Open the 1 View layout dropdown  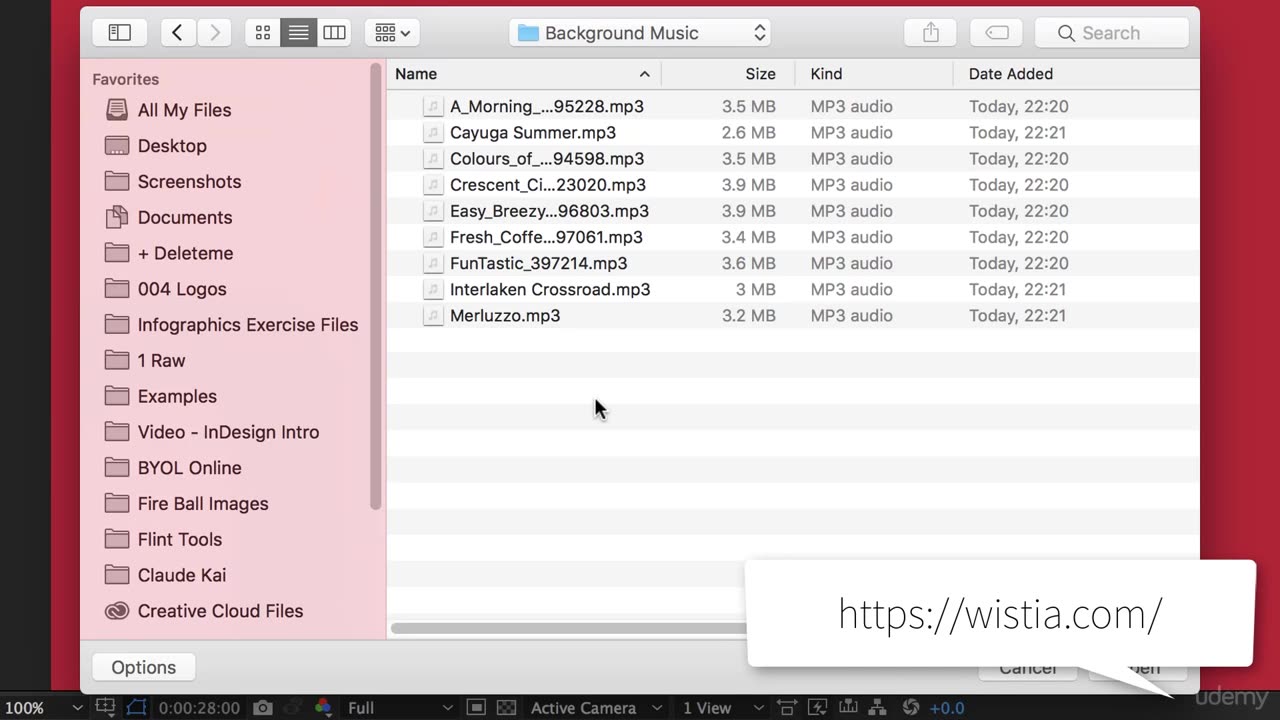pyautogui.click(x=723, y=708)
